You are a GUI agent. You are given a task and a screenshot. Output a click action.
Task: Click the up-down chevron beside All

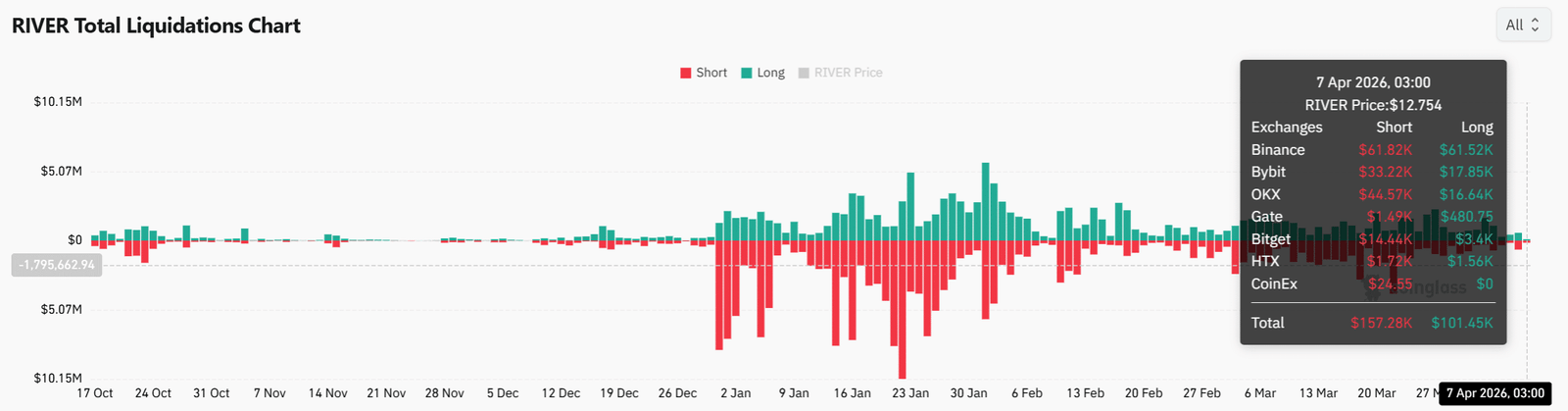coord(1535,25)
